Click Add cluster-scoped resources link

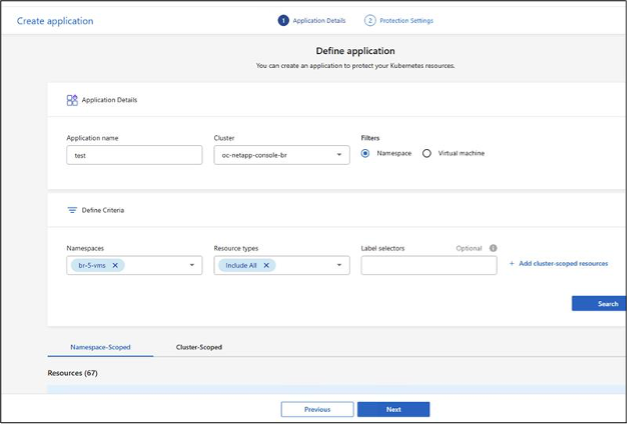click(559, 263)
